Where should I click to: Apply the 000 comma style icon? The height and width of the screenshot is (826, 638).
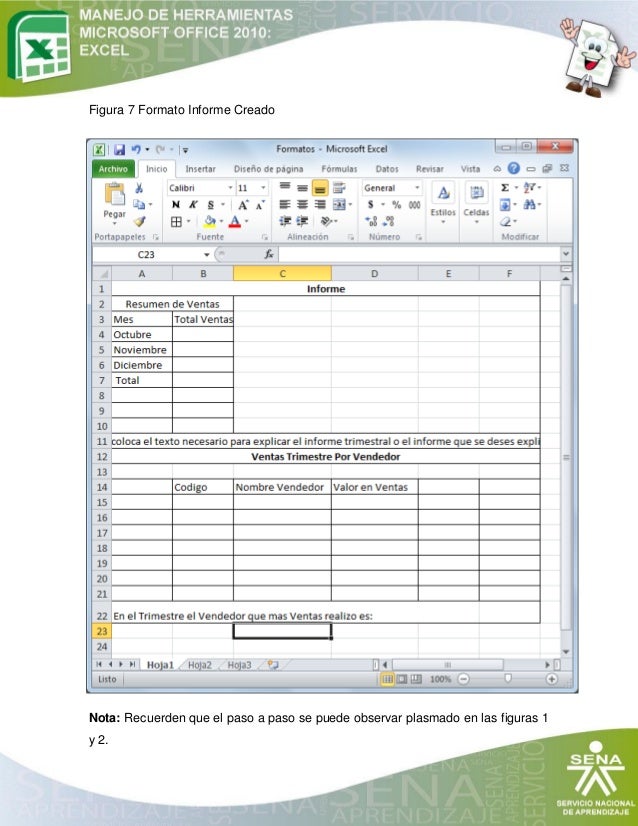click(x=415, y=205)
